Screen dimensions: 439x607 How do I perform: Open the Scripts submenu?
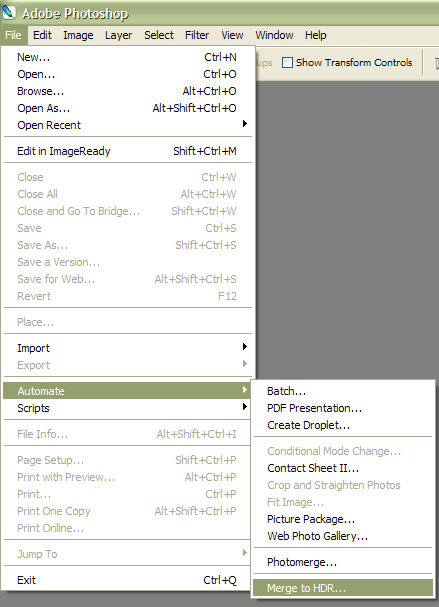point(128,408)
